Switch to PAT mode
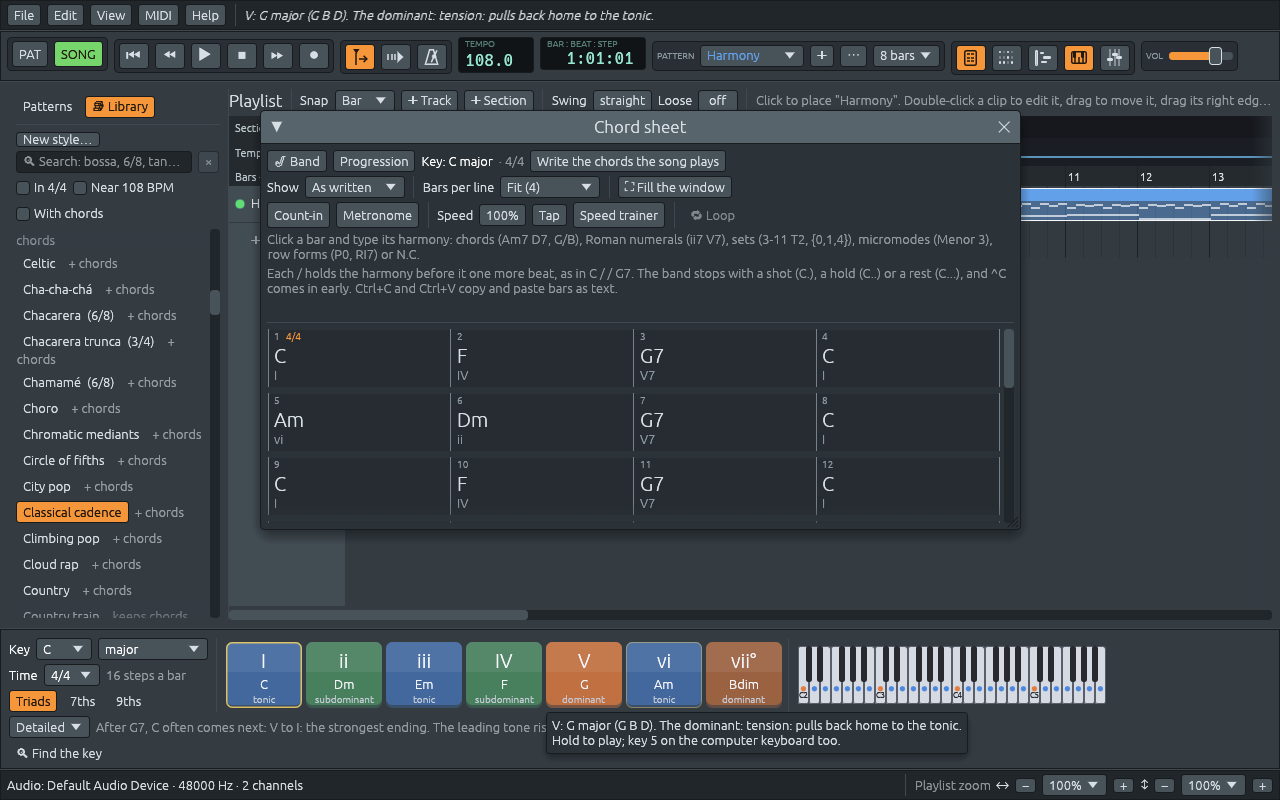 click(x=30, y=55)
